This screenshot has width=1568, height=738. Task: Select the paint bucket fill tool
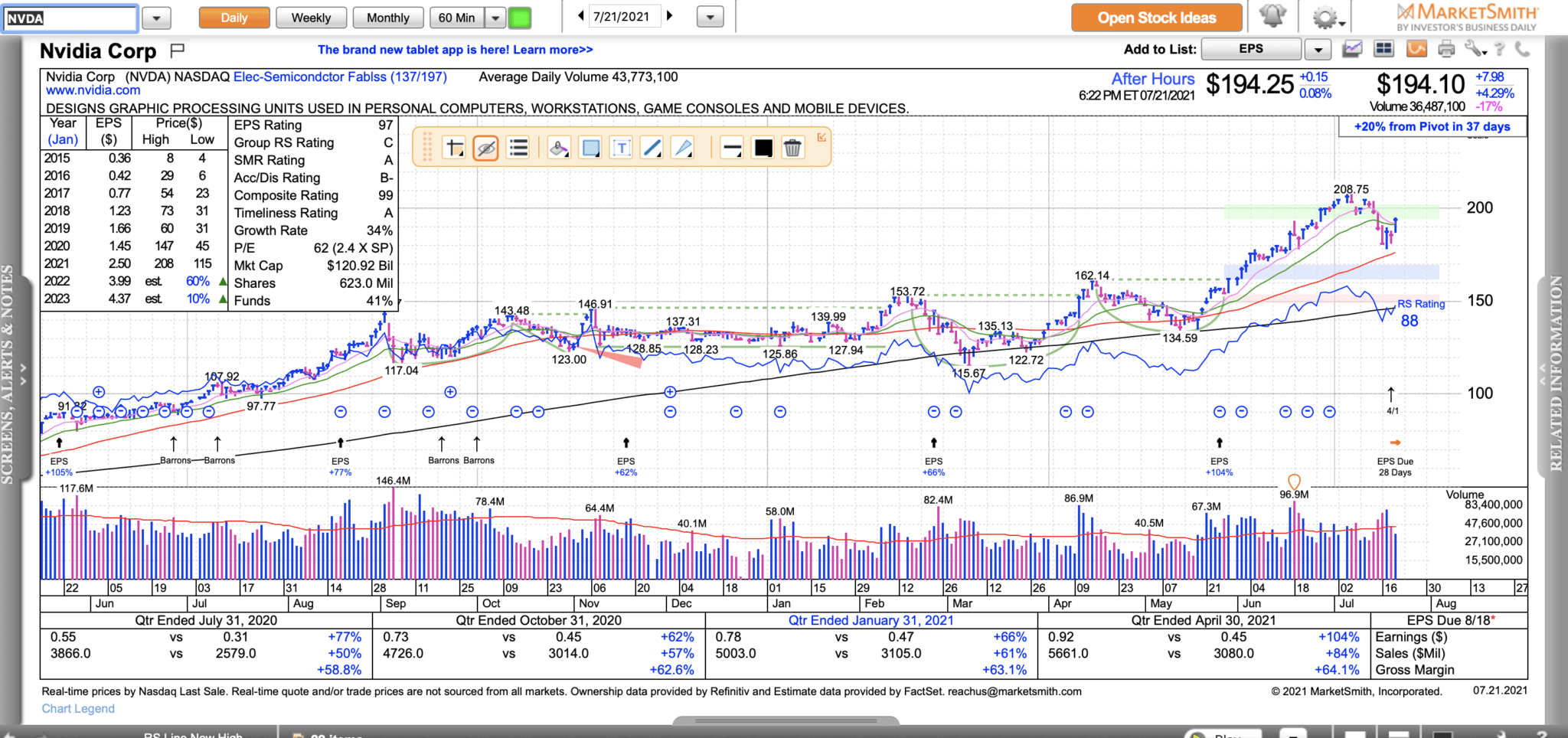pos(559,148)
